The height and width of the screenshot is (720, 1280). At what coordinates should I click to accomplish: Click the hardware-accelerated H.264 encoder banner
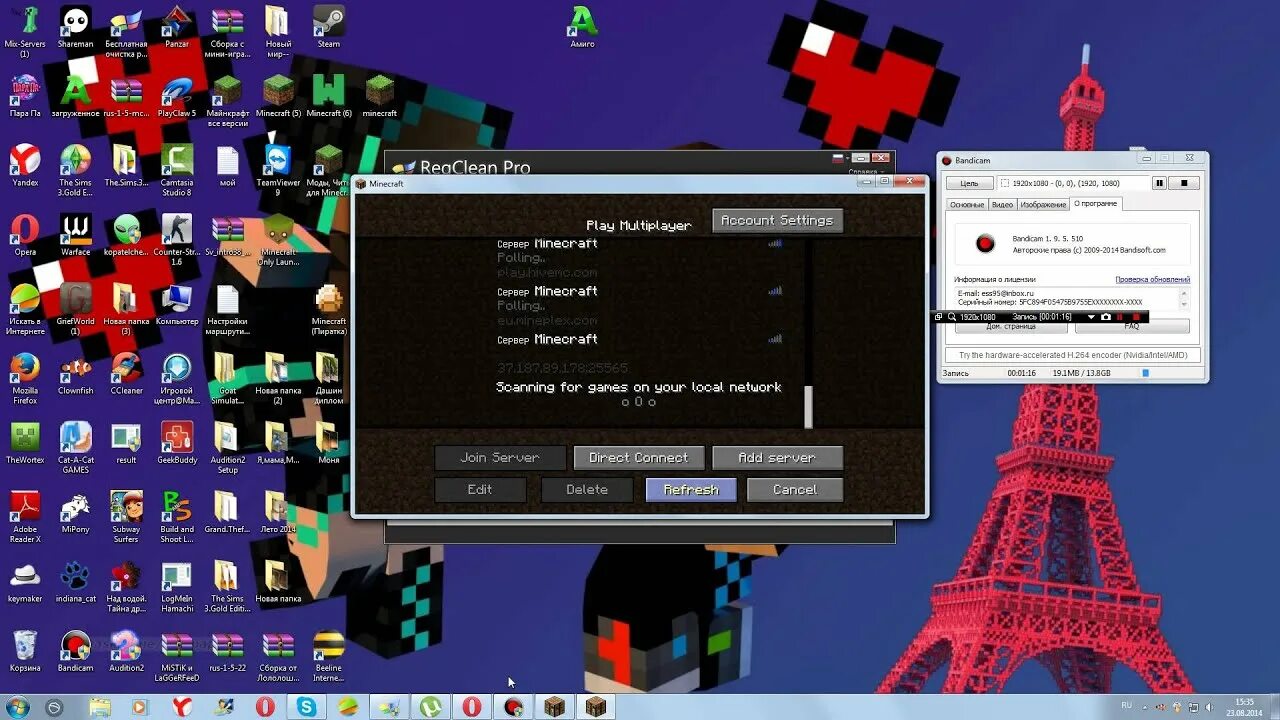pyautogui.click(x=1073, y=355)
